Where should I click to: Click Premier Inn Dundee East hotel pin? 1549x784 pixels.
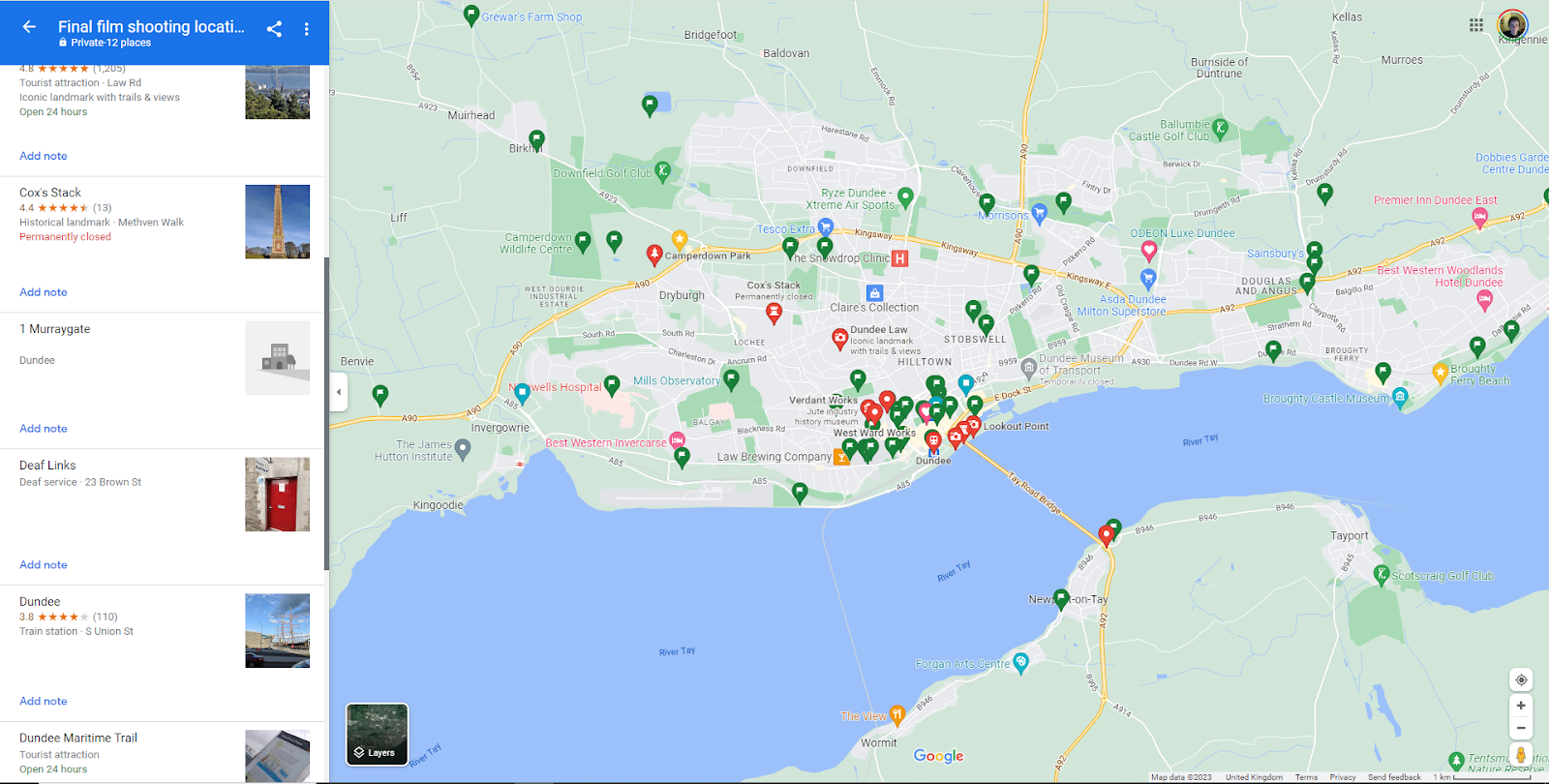1480,218
